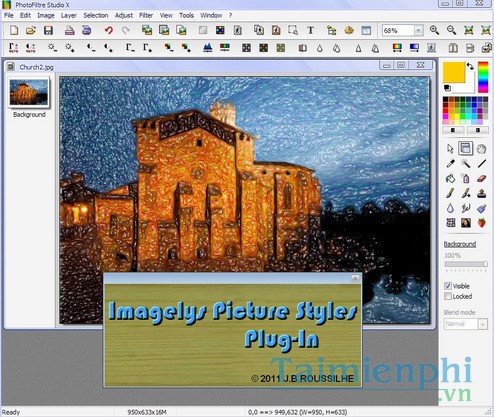Open a file with the folder icon

click(31, 30)
